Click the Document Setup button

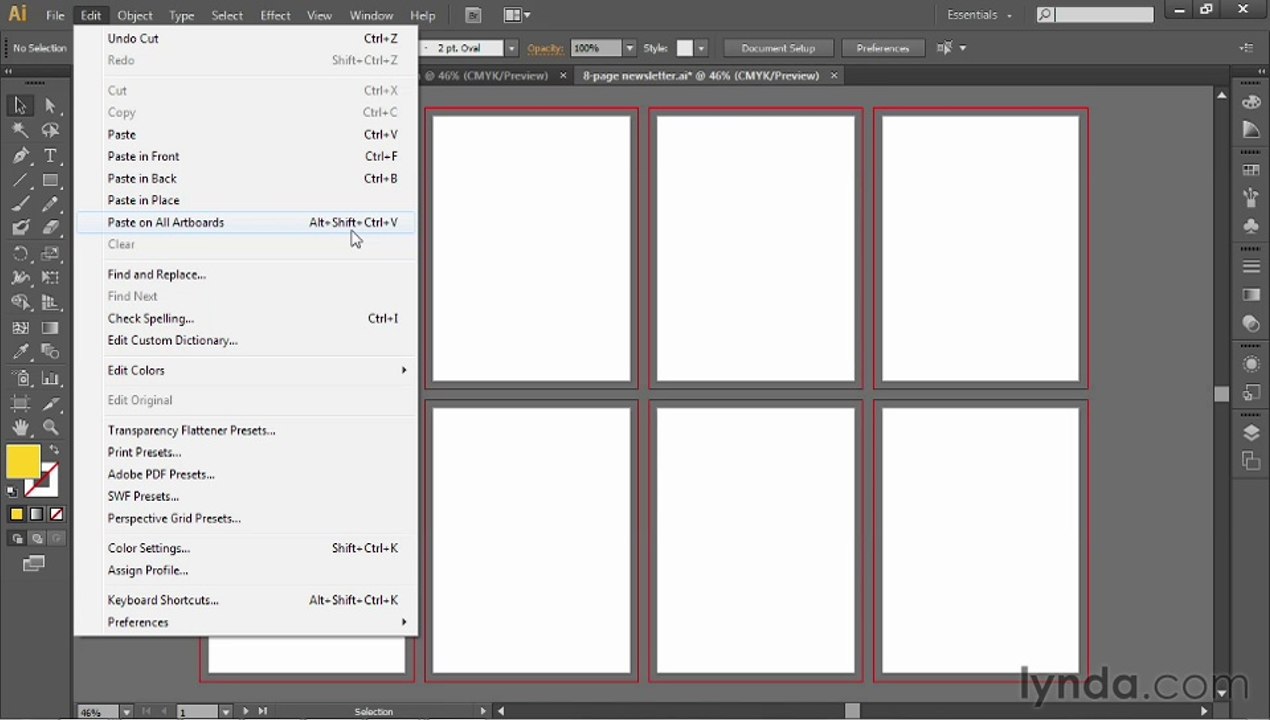pyautogui.click(x=778, y=48)
